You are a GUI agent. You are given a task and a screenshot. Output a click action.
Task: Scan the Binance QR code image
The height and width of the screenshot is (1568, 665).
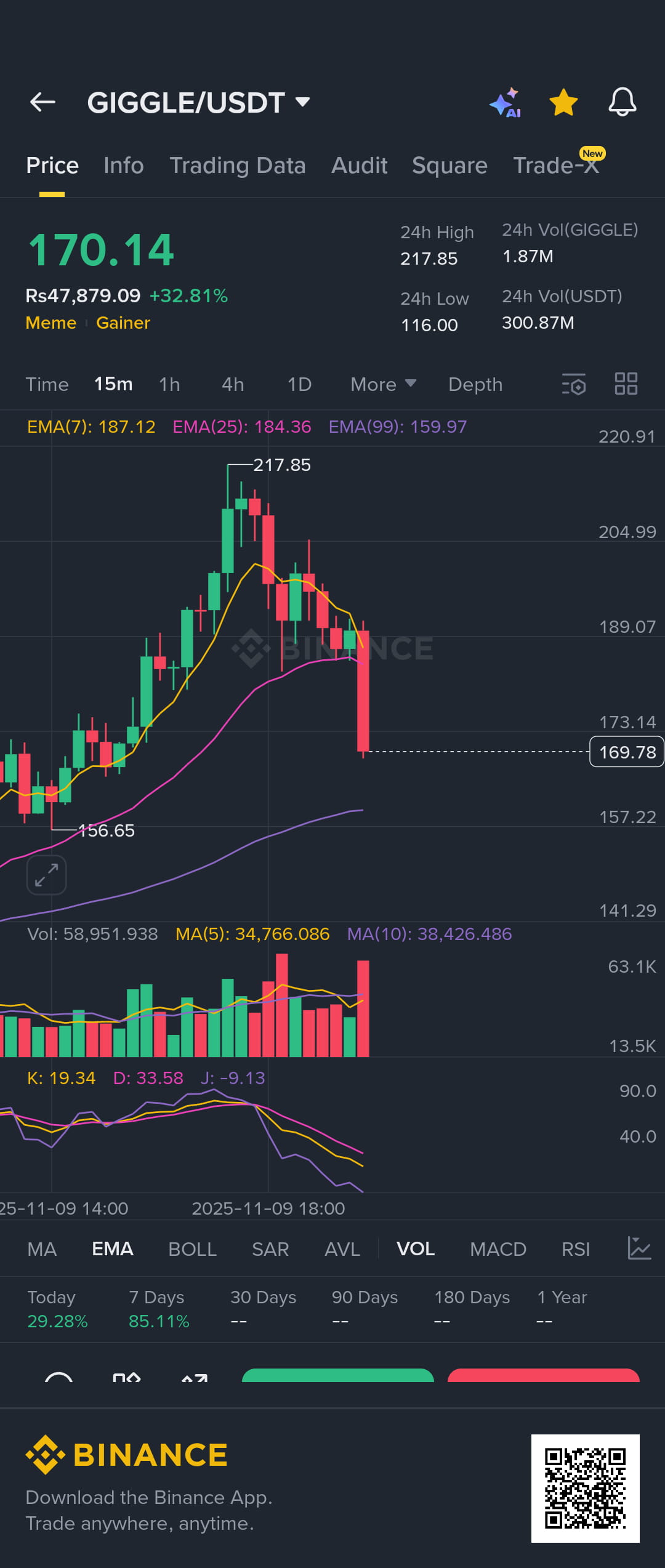point(585,1488)
